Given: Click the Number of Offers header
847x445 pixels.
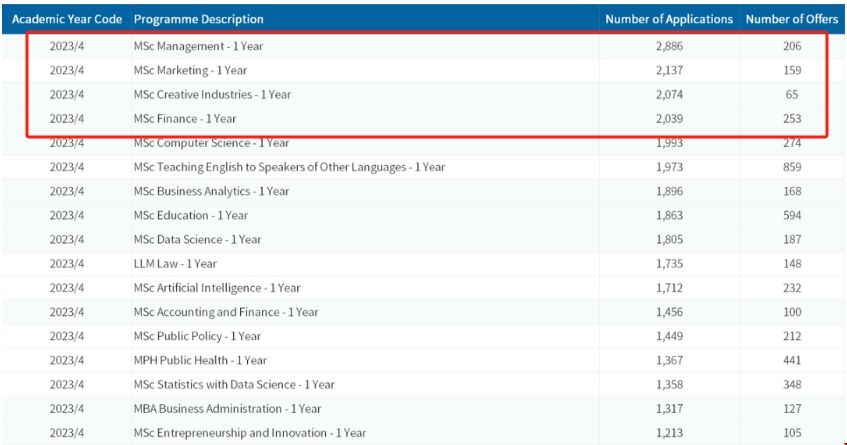Looking at the screenshot, I should point(792,19).
